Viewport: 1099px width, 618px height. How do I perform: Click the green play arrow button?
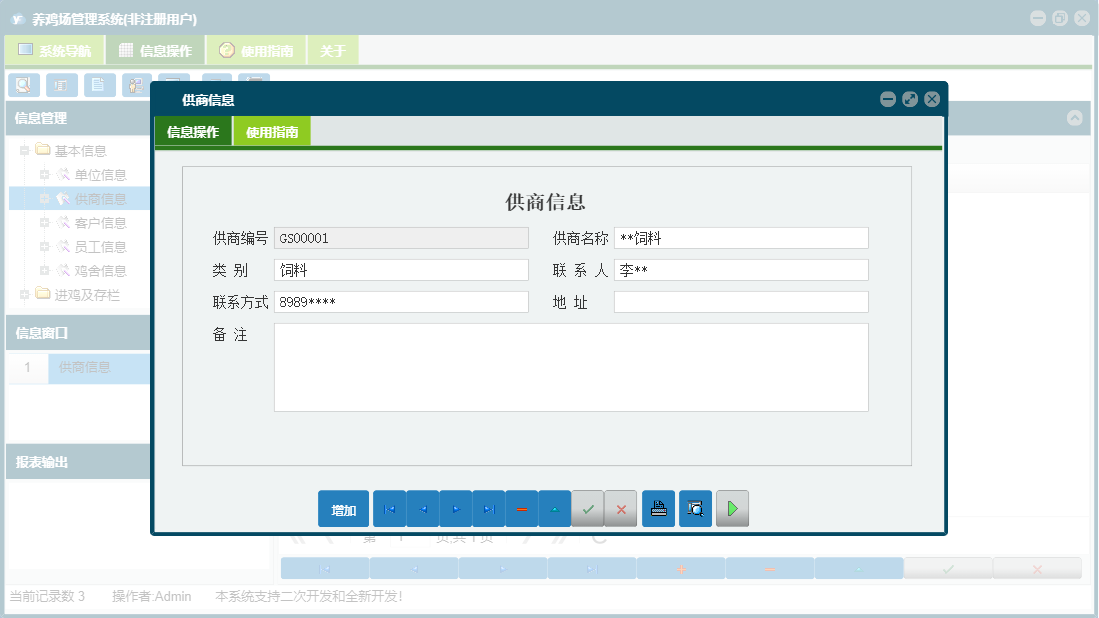pyautogui.click(x=732, y=509)
